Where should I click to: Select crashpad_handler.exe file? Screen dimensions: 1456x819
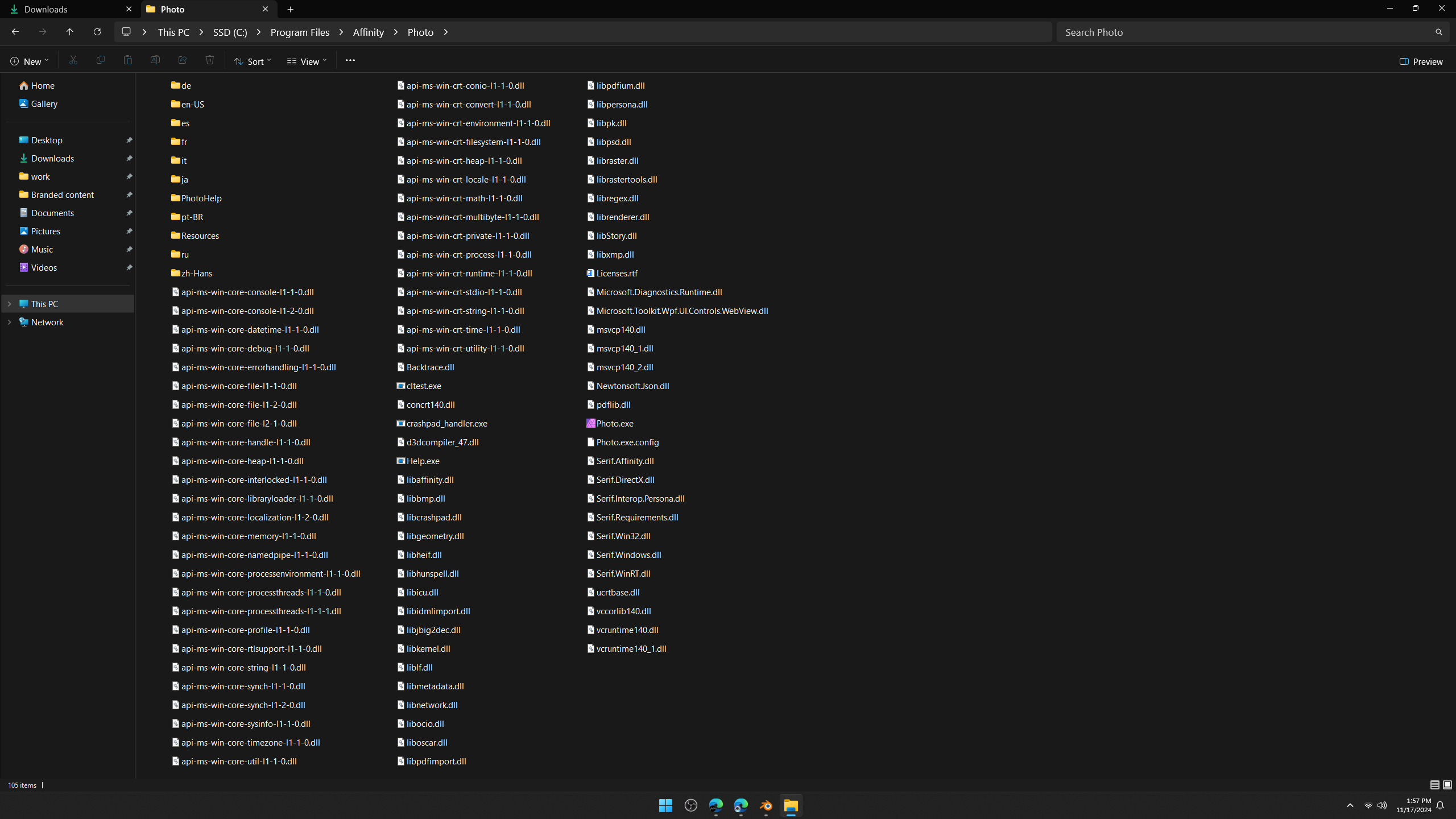442,423
